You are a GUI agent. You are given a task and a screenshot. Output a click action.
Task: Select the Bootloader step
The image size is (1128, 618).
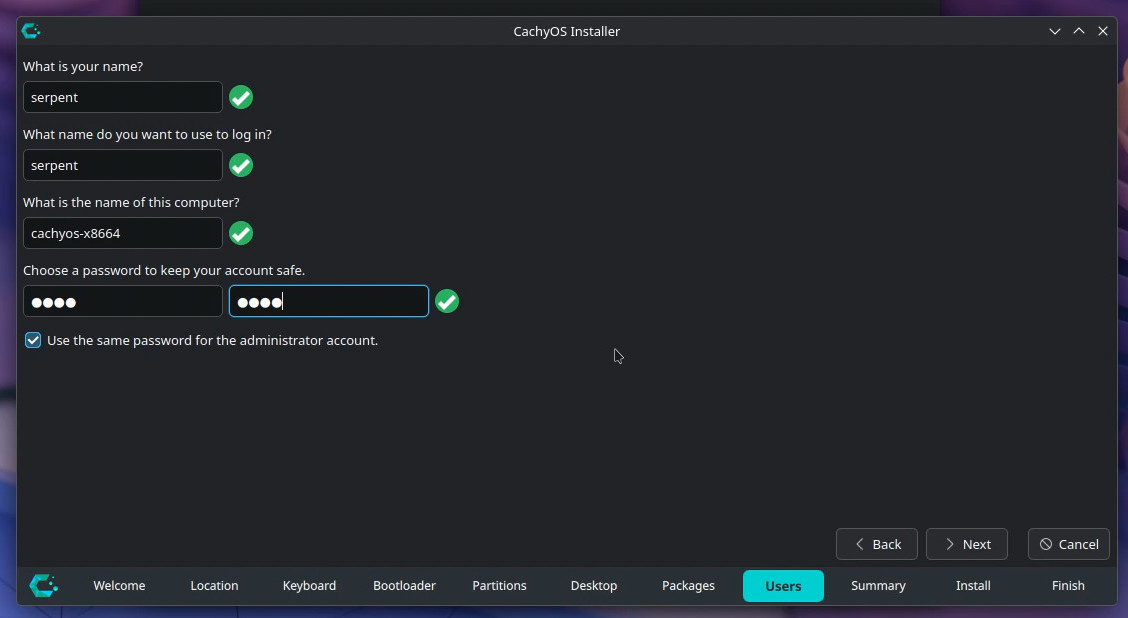(404, 586)
